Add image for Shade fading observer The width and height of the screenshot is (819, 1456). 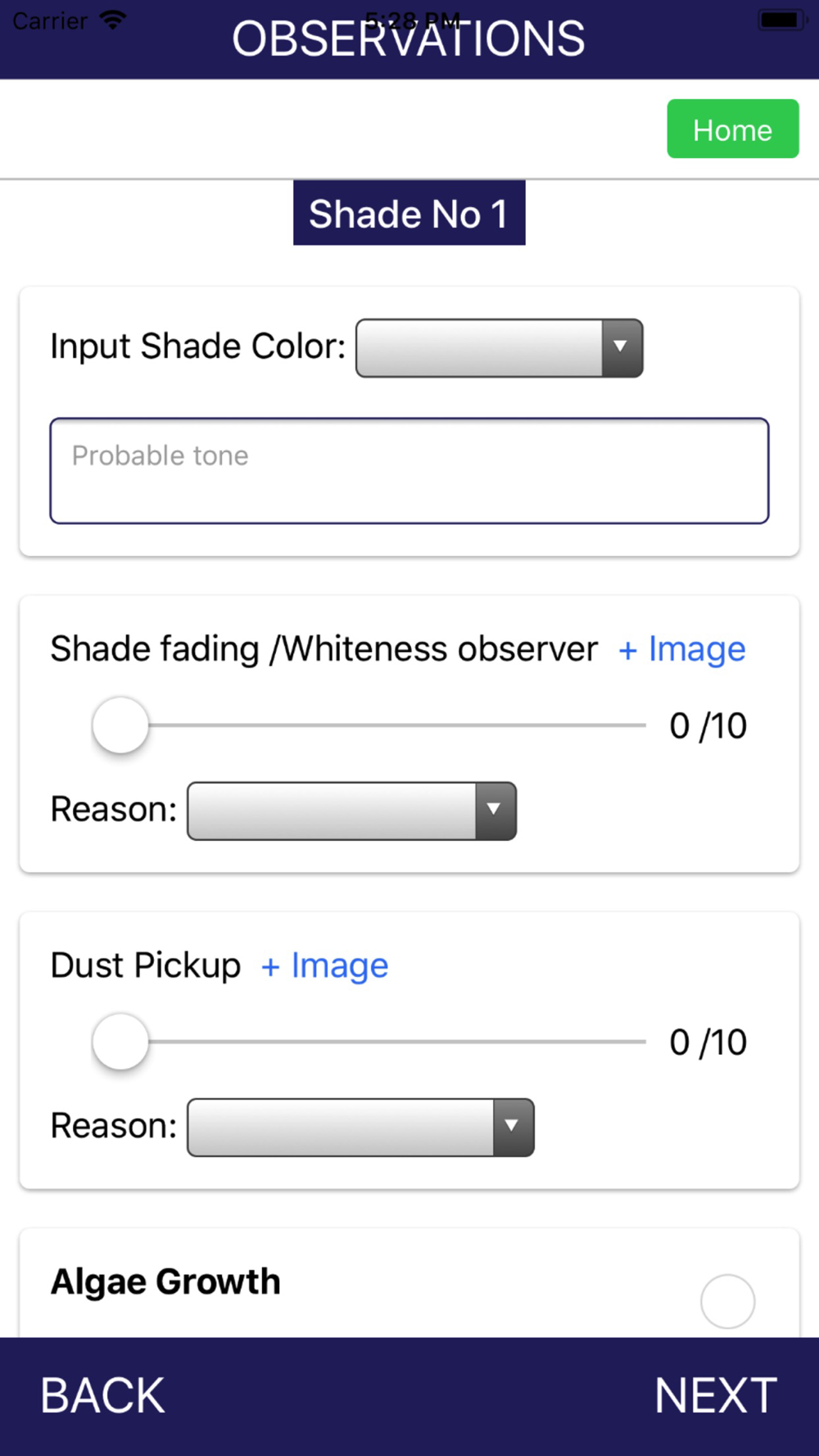coord(681,649)
